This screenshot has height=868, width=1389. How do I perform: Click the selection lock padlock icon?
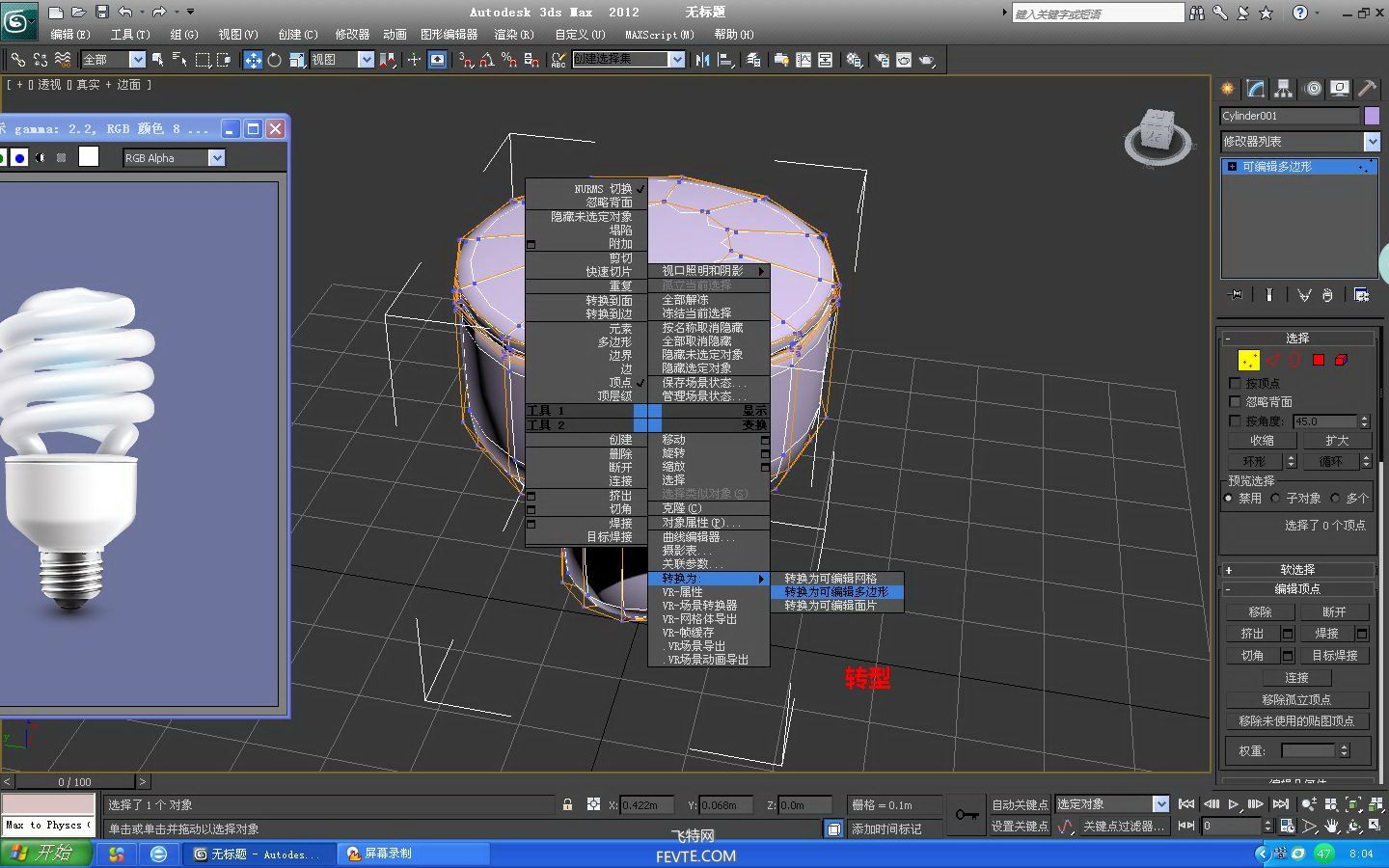[567, 804]
